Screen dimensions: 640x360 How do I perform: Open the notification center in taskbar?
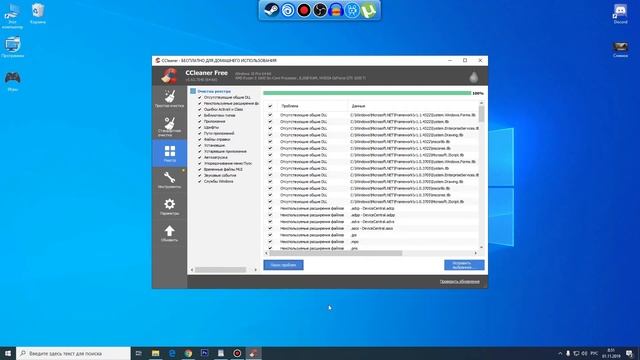[629, 353]
